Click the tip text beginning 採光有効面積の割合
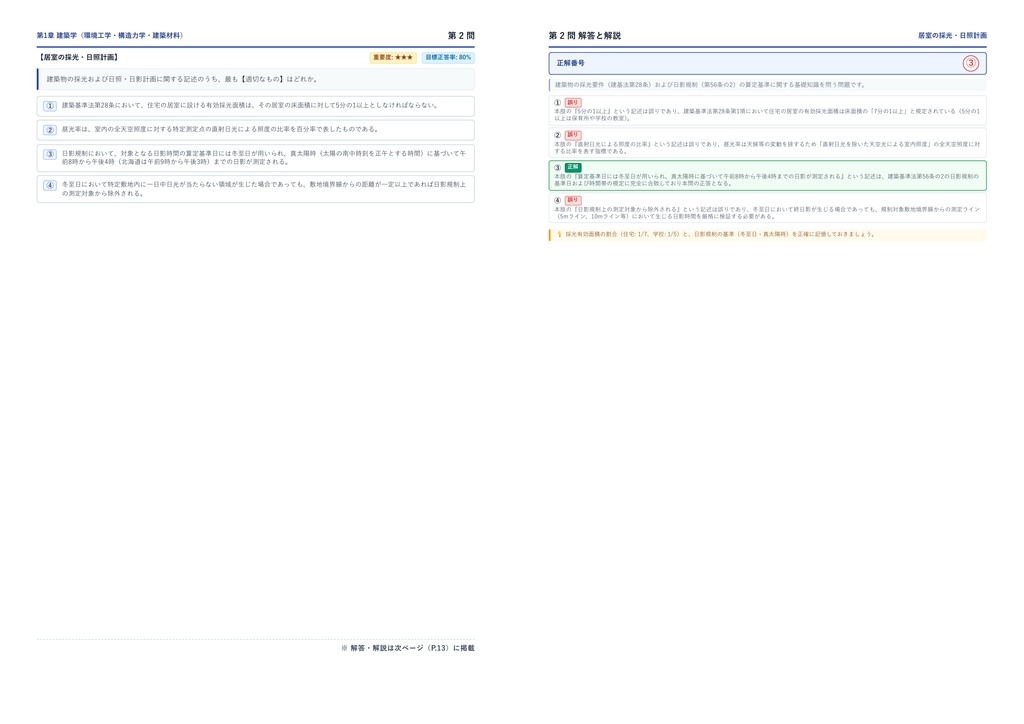The width and height of the screenshot is (1024, 724). pyautogui.click(x=720, y=234)
